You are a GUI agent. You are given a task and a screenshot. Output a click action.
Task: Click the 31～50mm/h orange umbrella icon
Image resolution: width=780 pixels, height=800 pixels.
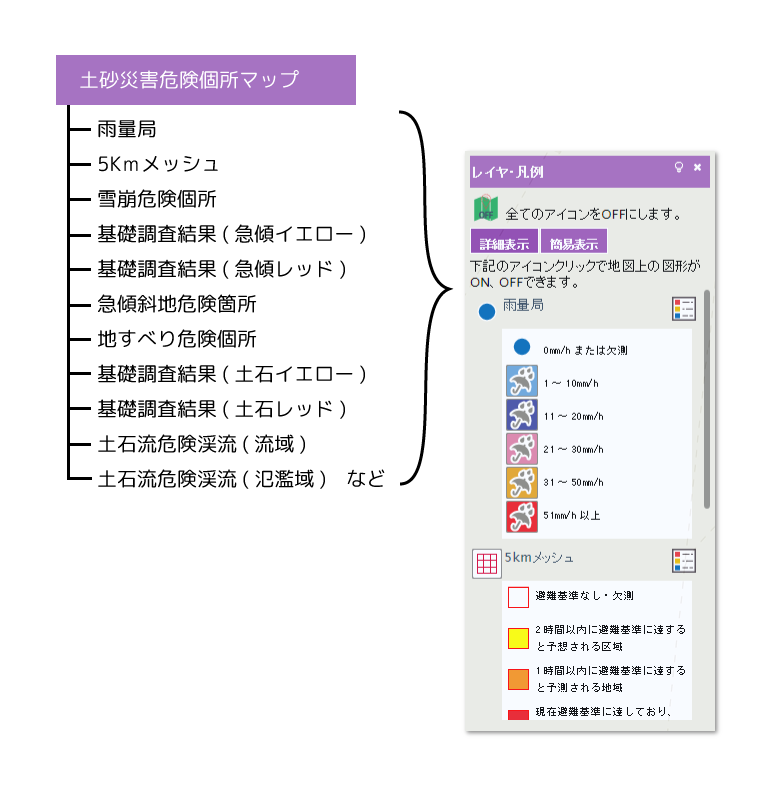click(522, 482)
